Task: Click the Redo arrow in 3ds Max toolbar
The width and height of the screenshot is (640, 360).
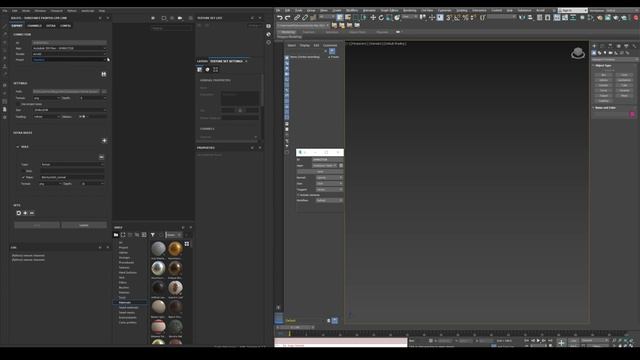Action: point(287,18)
